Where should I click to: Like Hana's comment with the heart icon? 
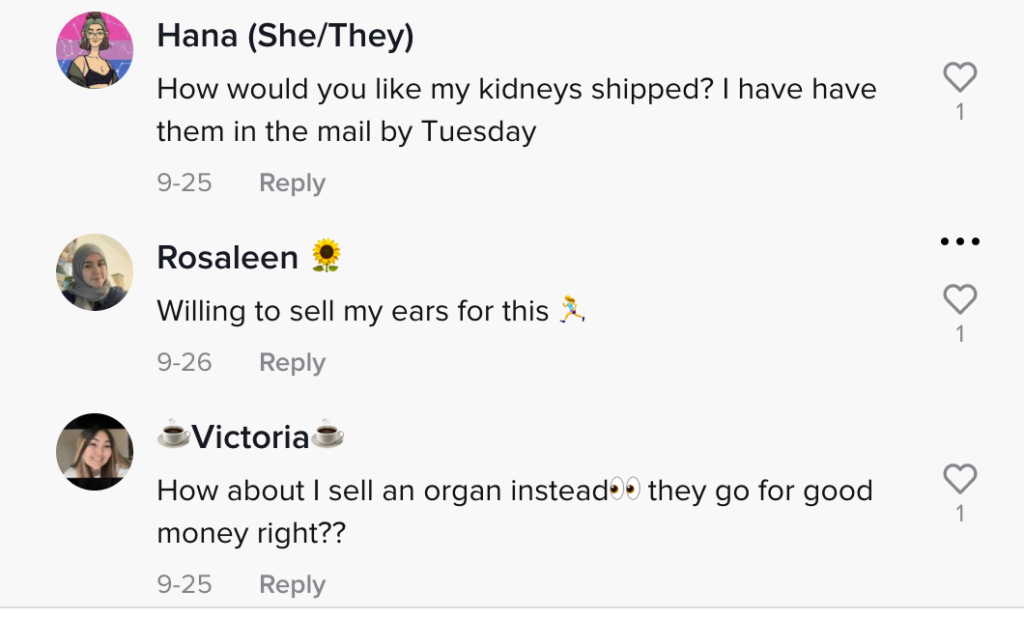click(x=960, y=78)
